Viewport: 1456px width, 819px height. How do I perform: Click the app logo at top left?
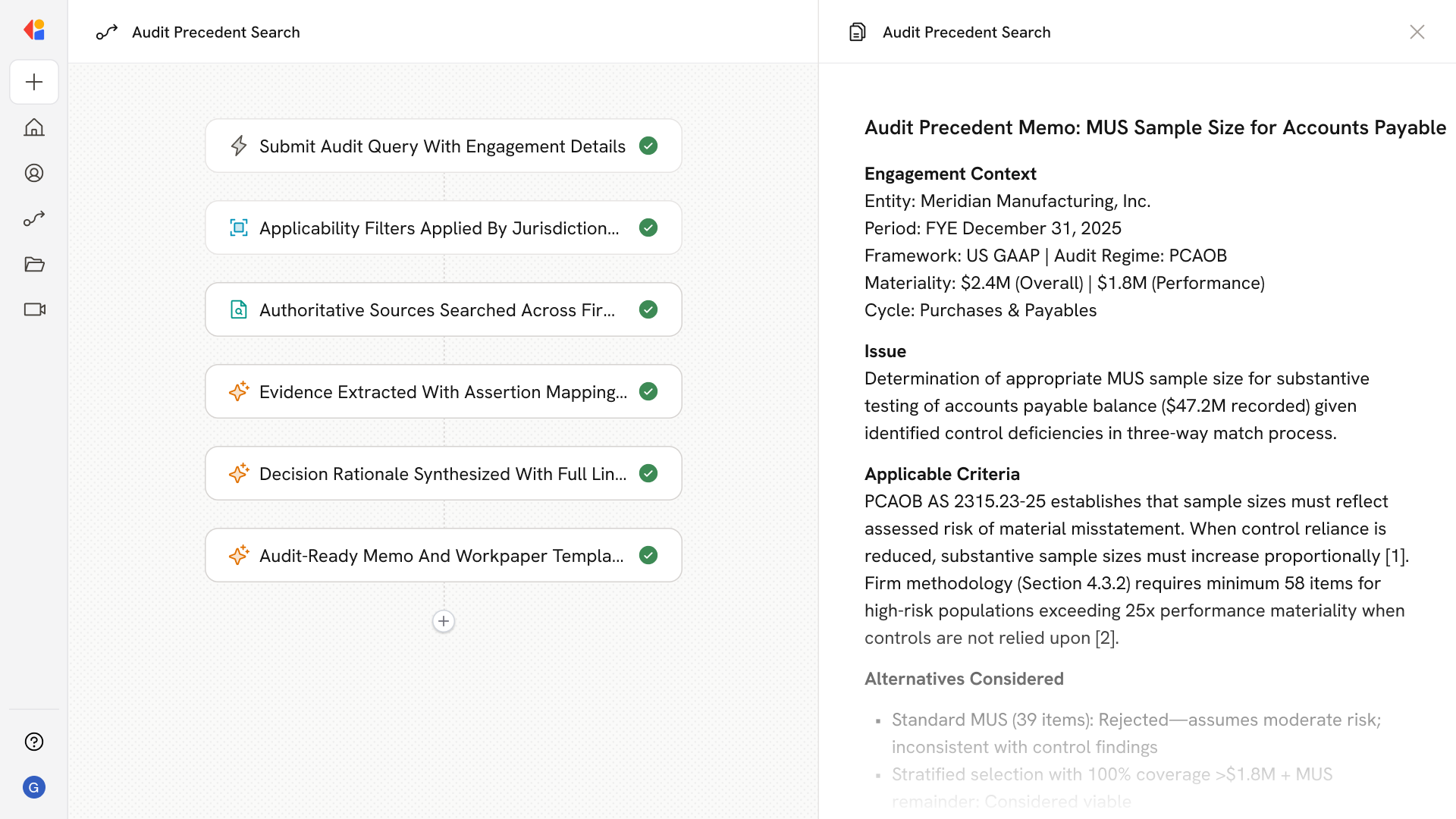click(34, 30)
